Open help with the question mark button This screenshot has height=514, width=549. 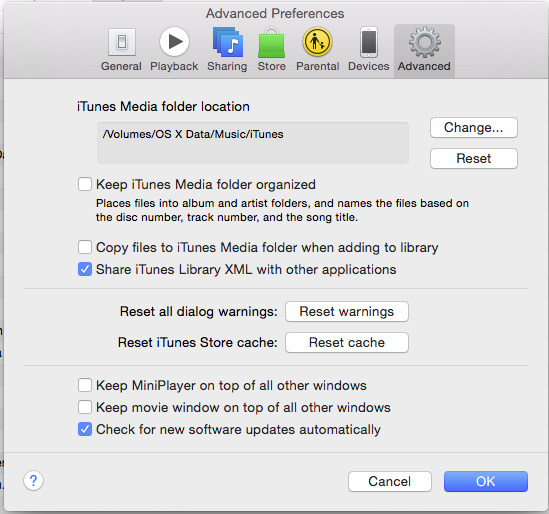tap(34, 481)
